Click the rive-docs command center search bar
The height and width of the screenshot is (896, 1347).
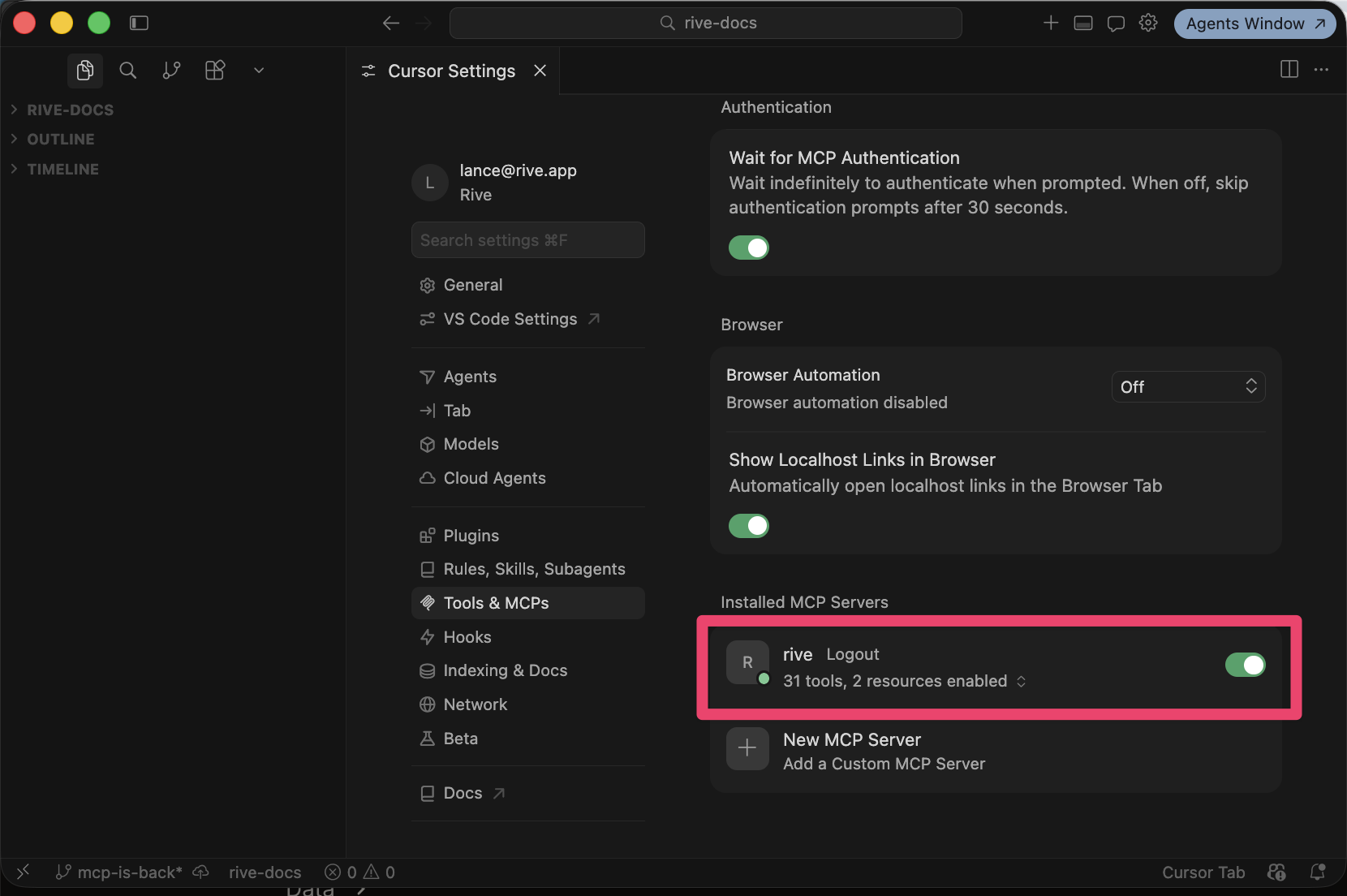pos(706,23)
